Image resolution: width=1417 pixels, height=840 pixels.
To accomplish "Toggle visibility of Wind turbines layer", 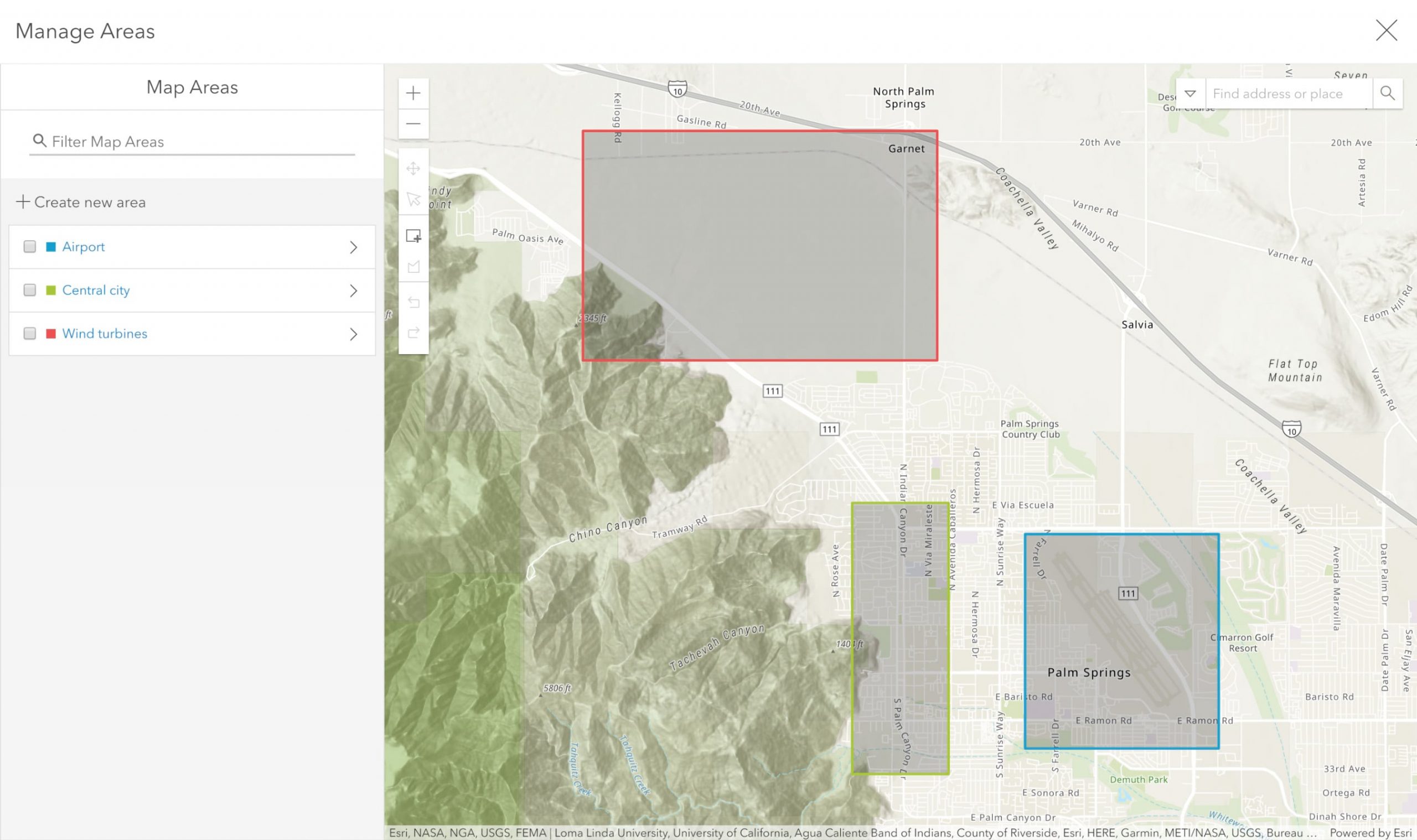I will click(x=30, y=333).
